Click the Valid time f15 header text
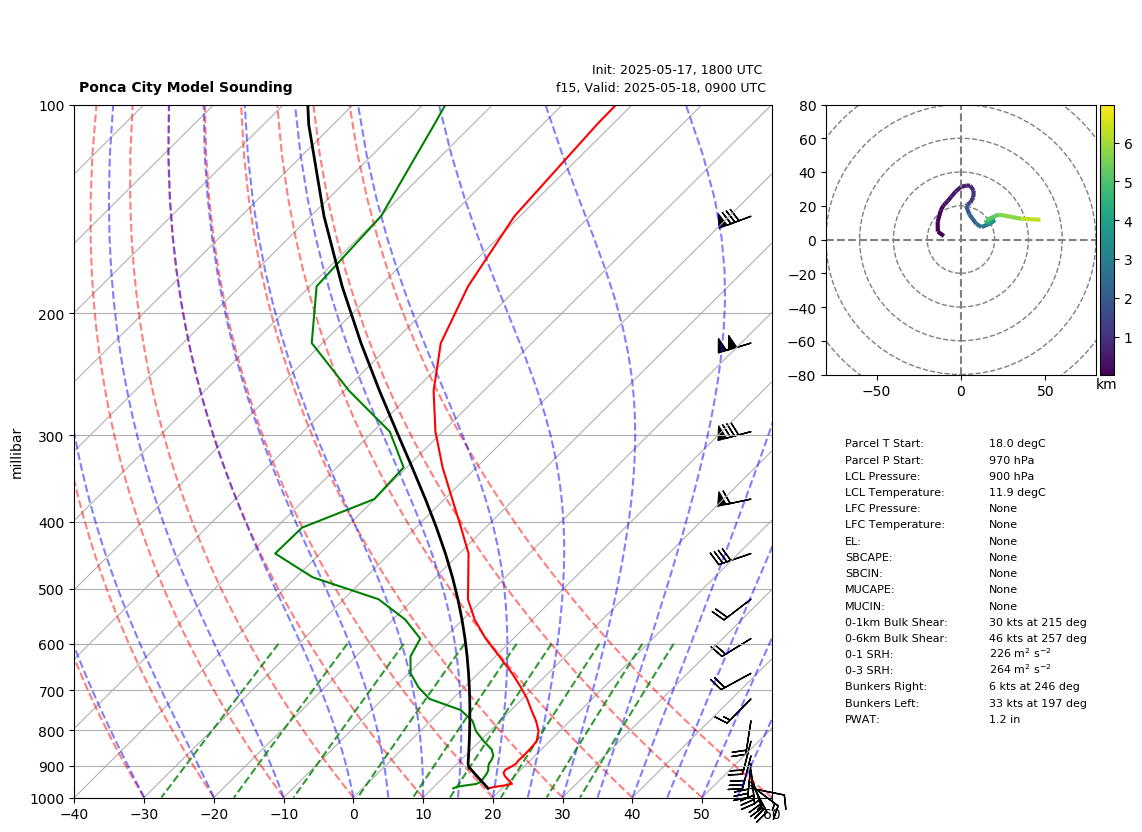Screen dimensions: 1142x832 661,87
